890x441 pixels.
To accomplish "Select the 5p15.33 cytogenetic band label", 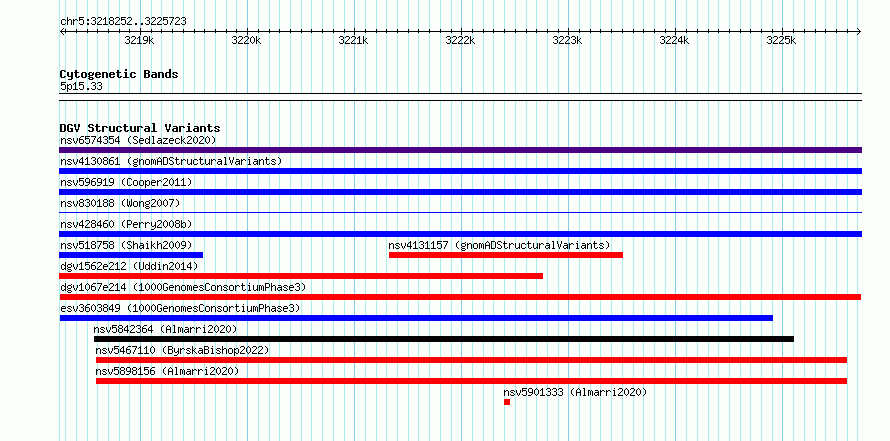I will point(81,87).
